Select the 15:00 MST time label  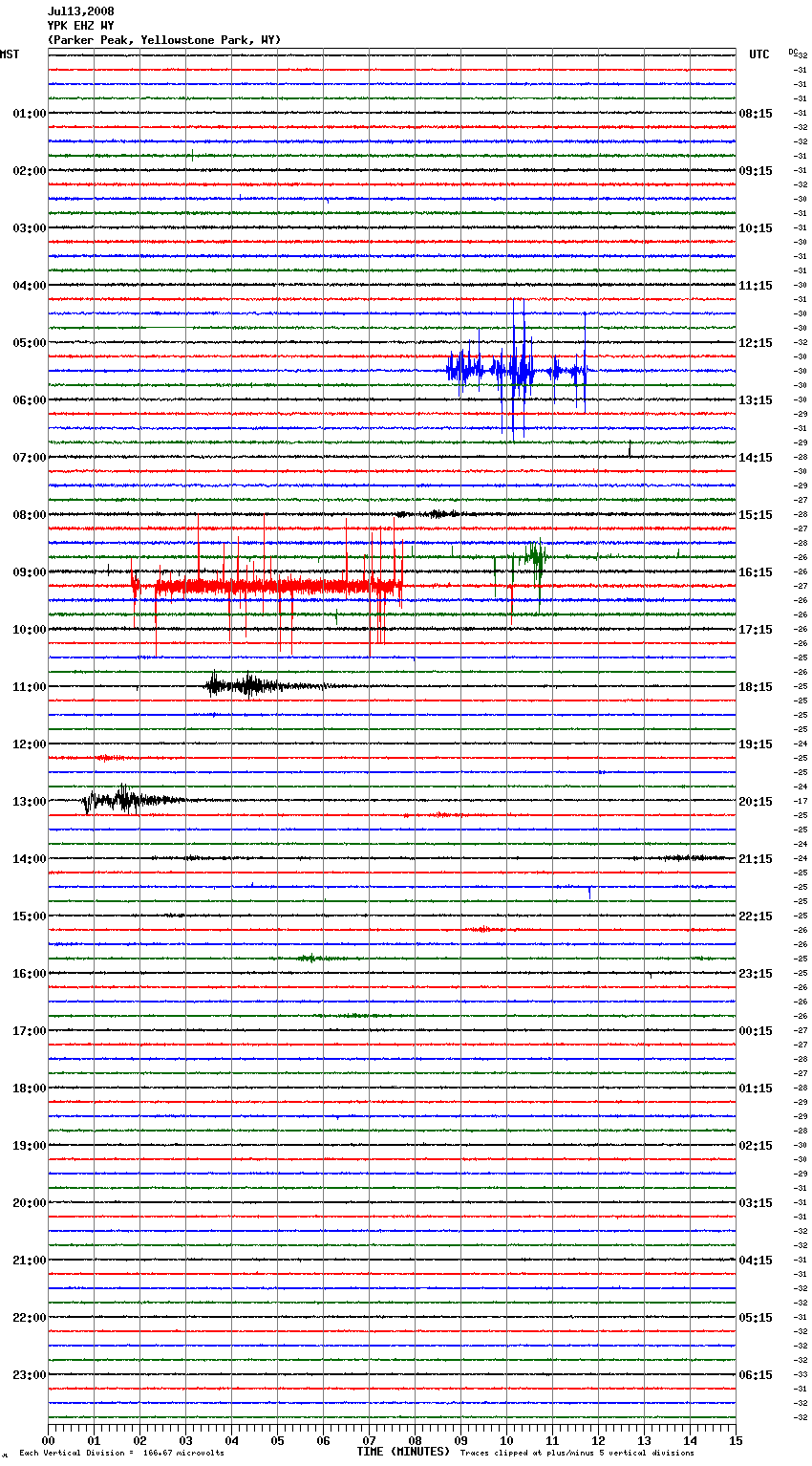point(29,916)
